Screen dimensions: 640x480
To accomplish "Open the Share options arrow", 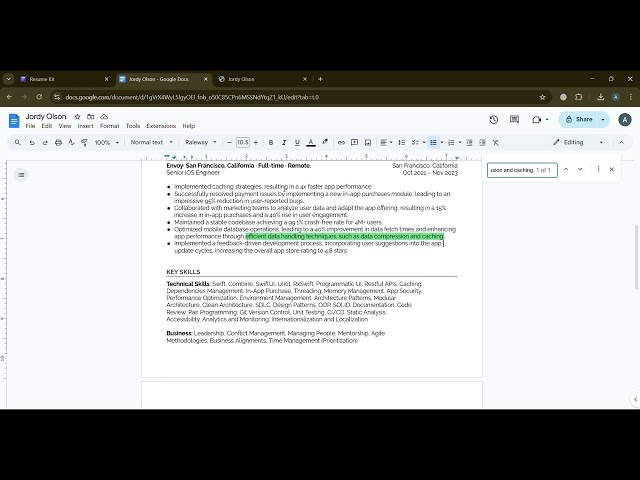I will (603, 120).
